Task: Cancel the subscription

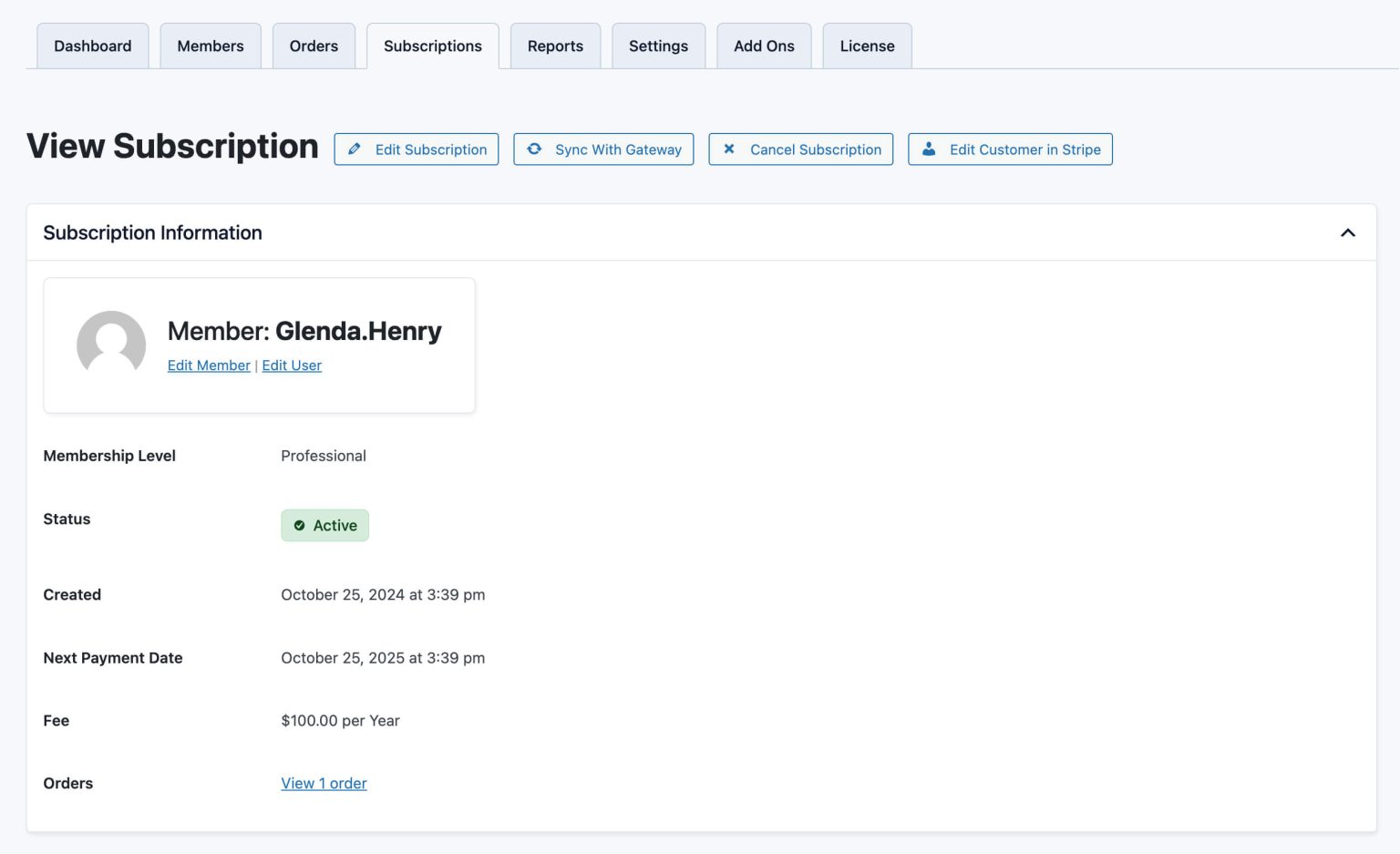Action: pyautogui.click(x=800, y=149)
